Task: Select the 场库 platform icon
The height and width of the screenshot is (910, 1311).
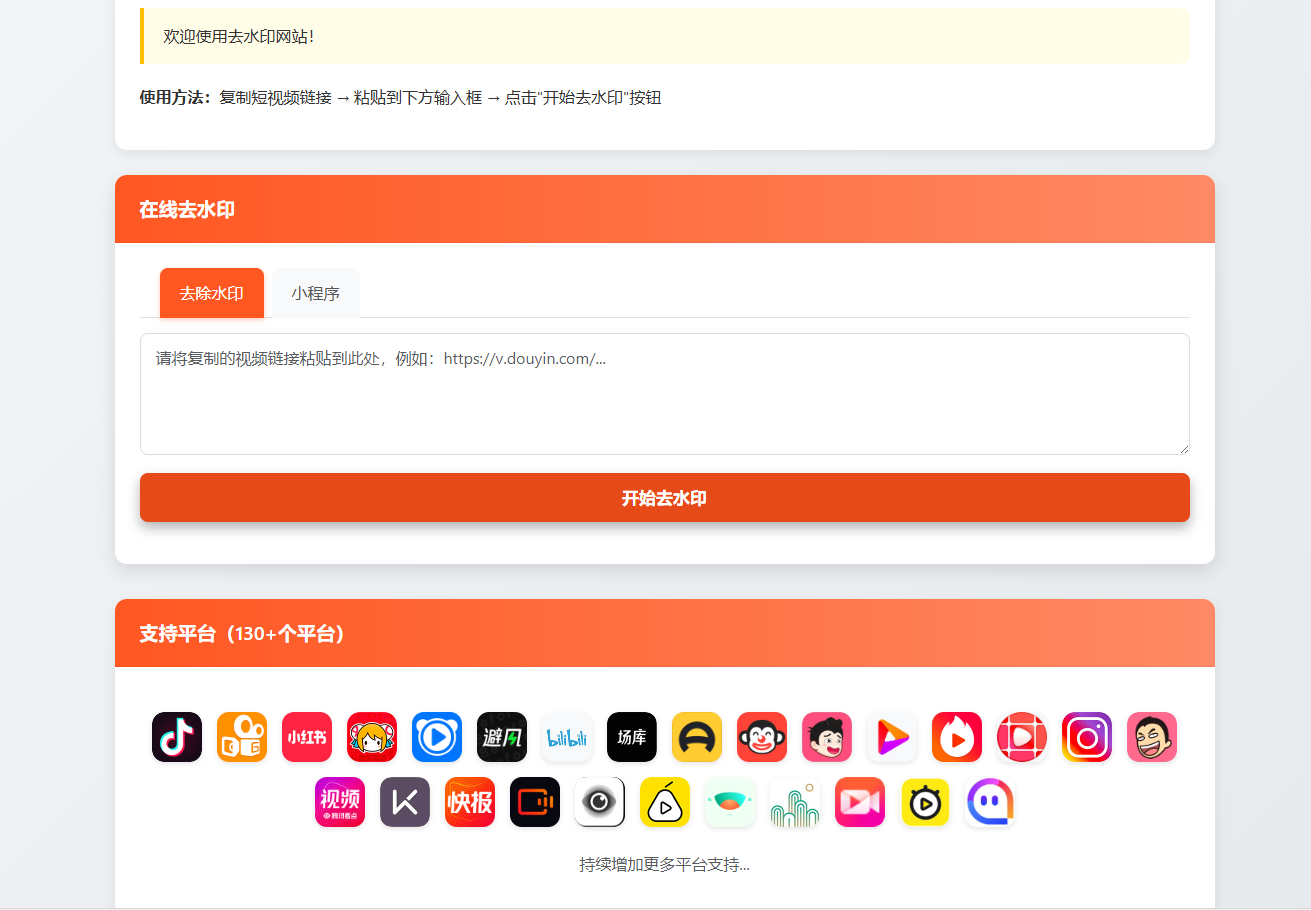Action: point(632,737)
